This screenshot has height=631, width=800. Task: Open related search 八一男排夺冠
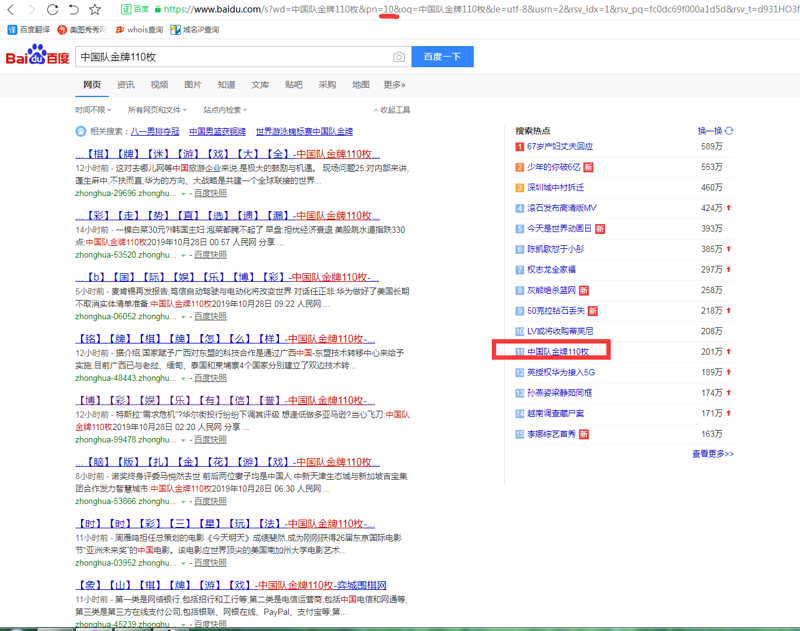[x=155, y=132]
